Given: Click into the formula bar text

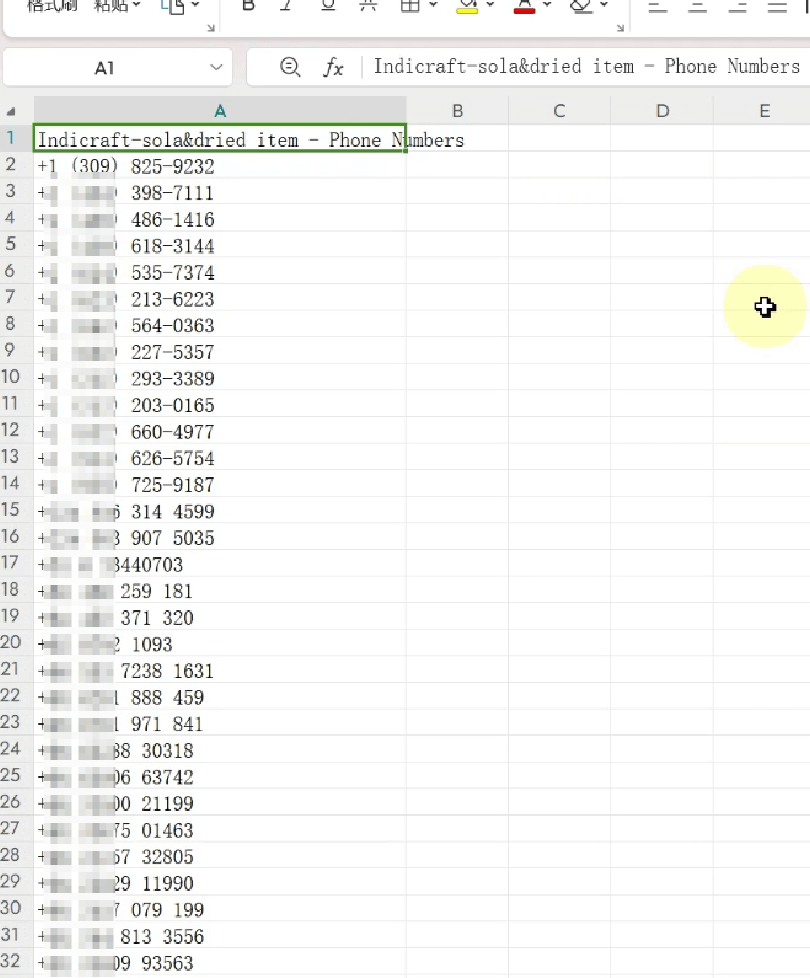Looking at the screenshot, I should (x=586, y=66).
